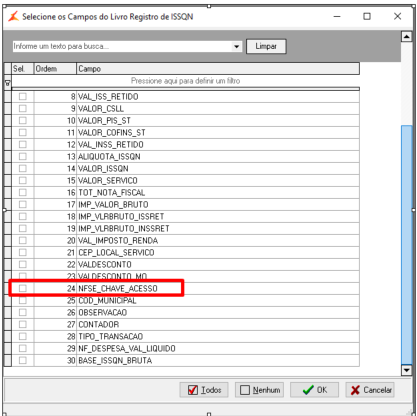Click the green checkmark OK button
Viewport: 417px width, 416px height.
click(x=314, y=390)
